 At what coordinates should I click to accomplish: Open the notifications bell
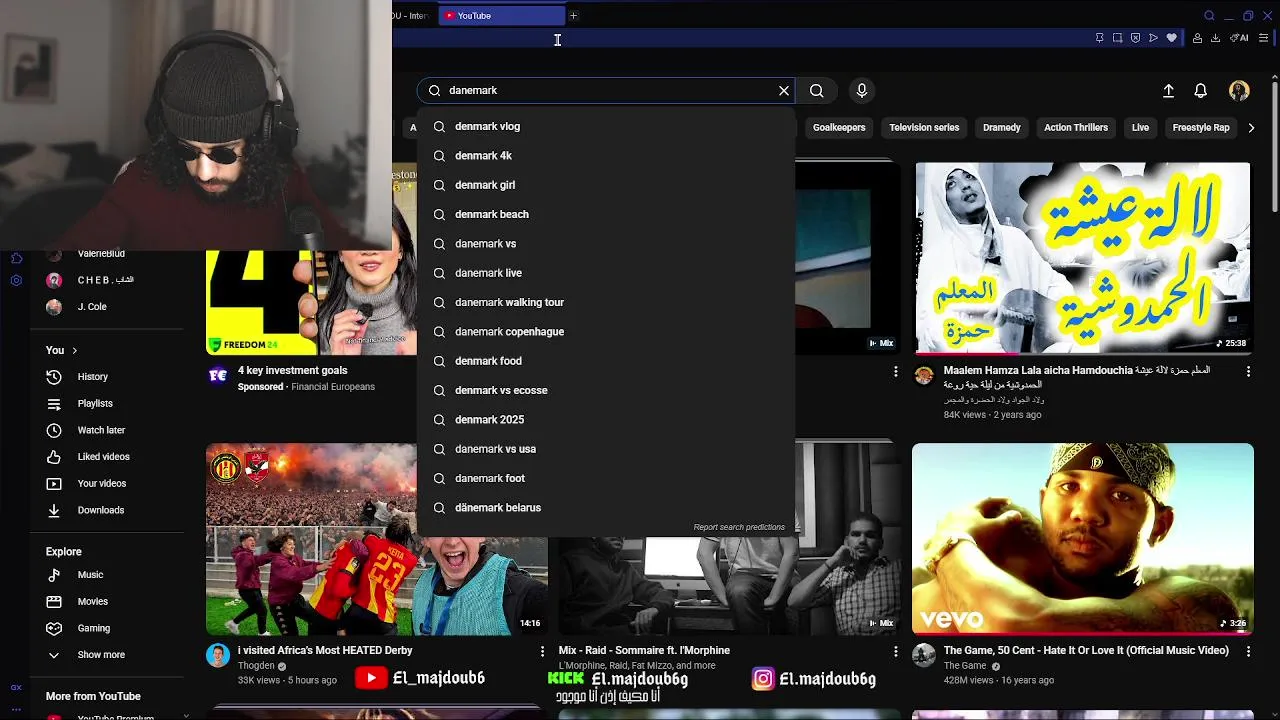[x=1201, y=90]
